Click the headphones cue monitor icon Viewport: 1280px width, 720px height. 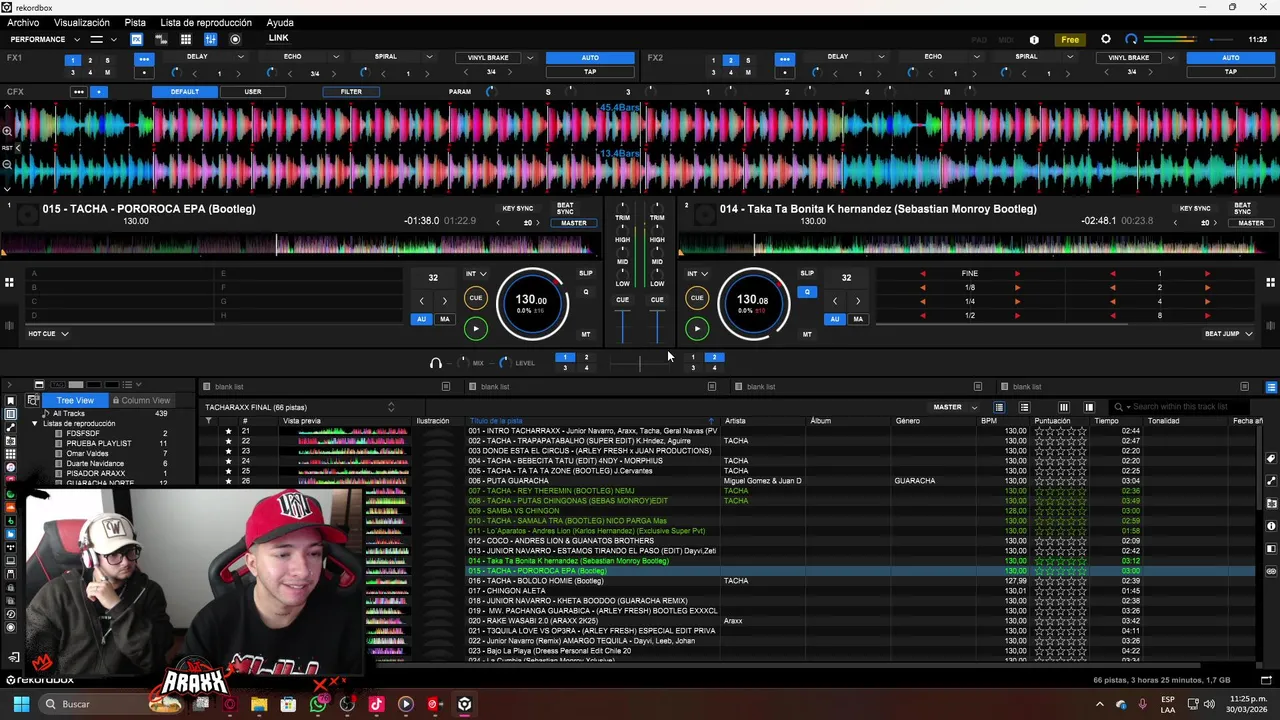point(435,363)
